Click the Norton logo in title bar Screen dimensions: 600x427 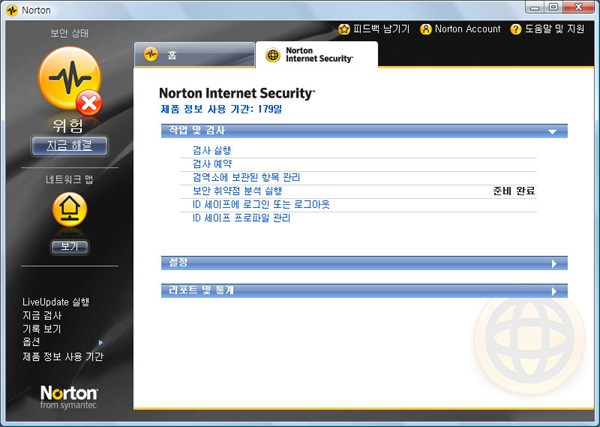(11, 10)
